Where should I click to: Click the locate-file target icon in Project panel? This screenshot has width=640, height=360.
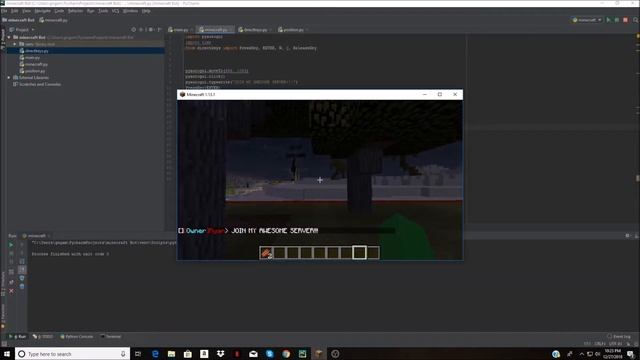pos(133,29)
